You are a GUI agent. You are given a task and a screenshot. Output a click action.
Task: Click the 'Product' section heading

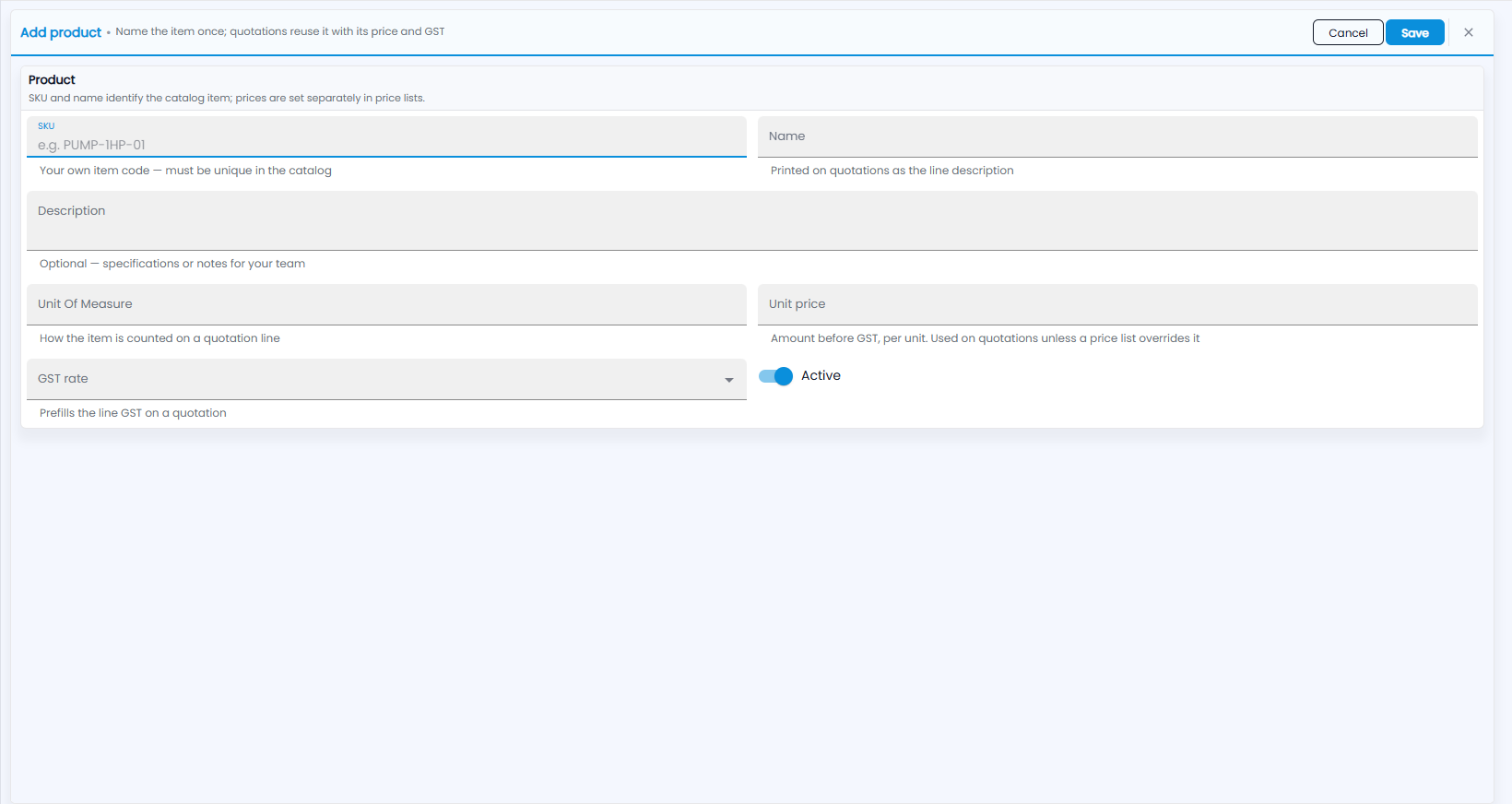point(52,80)
